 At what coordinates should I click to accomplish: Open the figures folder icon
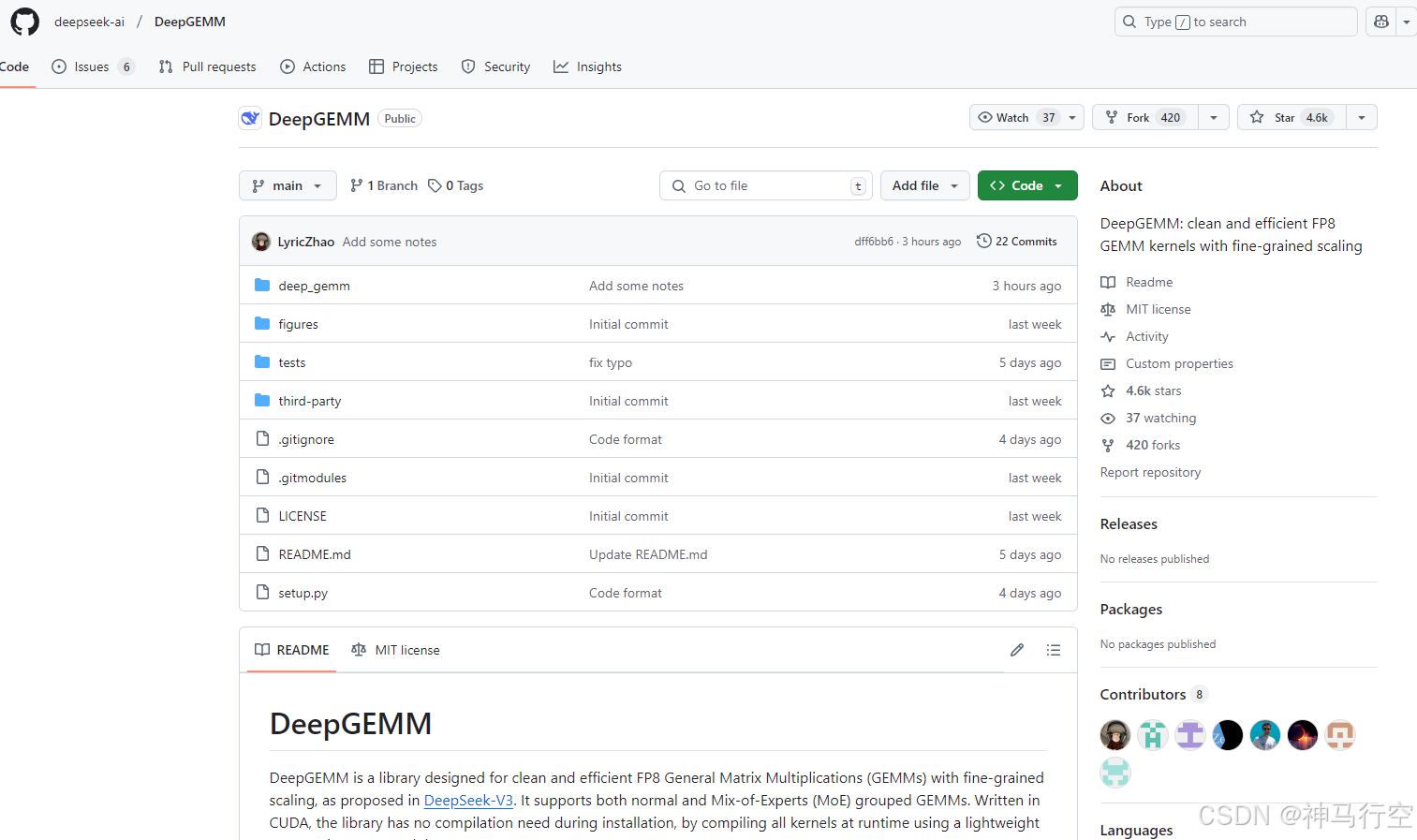pyautogui.click(x=262, y=324)
